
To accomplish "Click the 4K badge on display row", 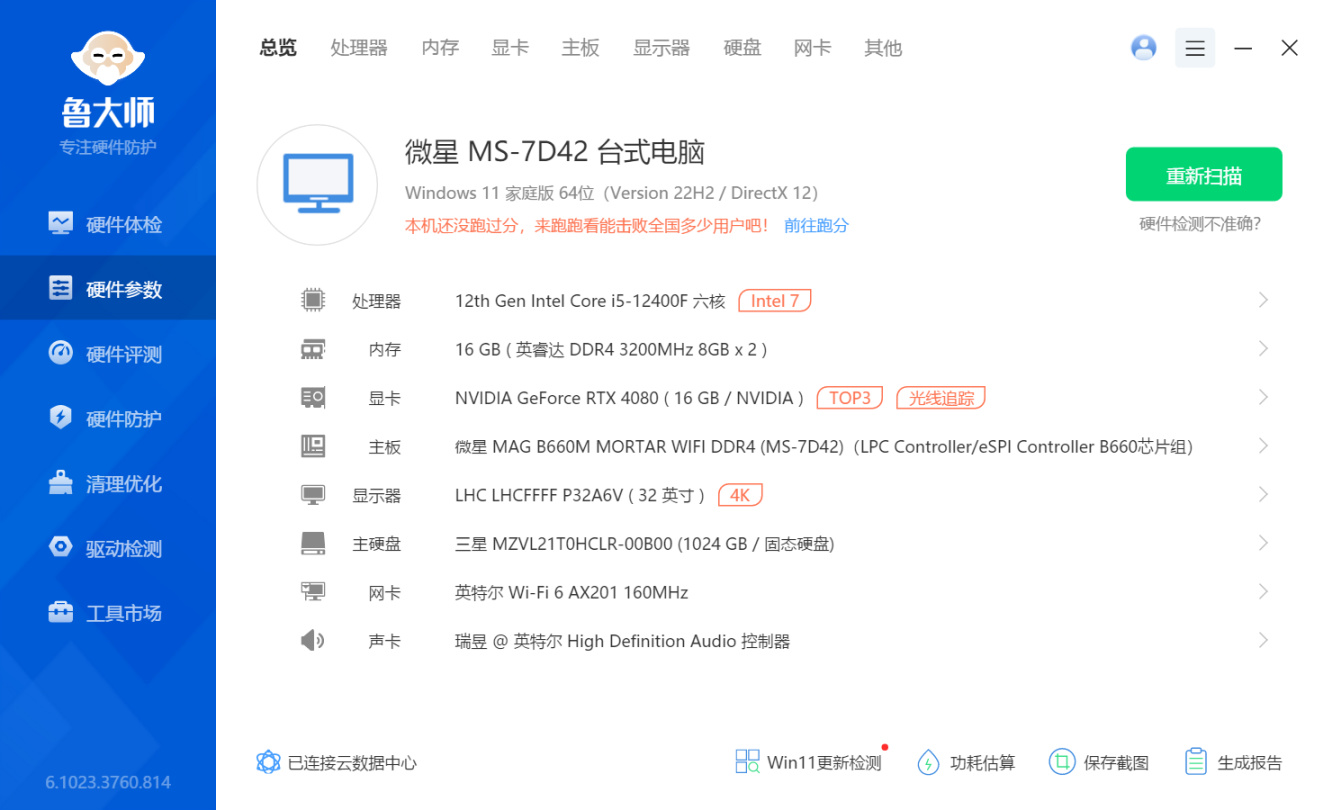I will [740, 495].
